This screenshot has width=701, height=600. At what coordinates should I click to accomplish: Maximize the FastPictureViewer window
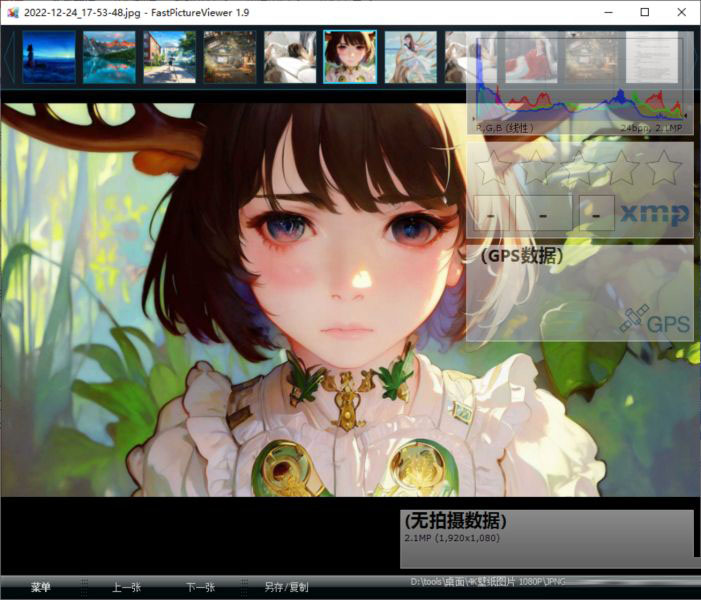(x=645, y=12)
